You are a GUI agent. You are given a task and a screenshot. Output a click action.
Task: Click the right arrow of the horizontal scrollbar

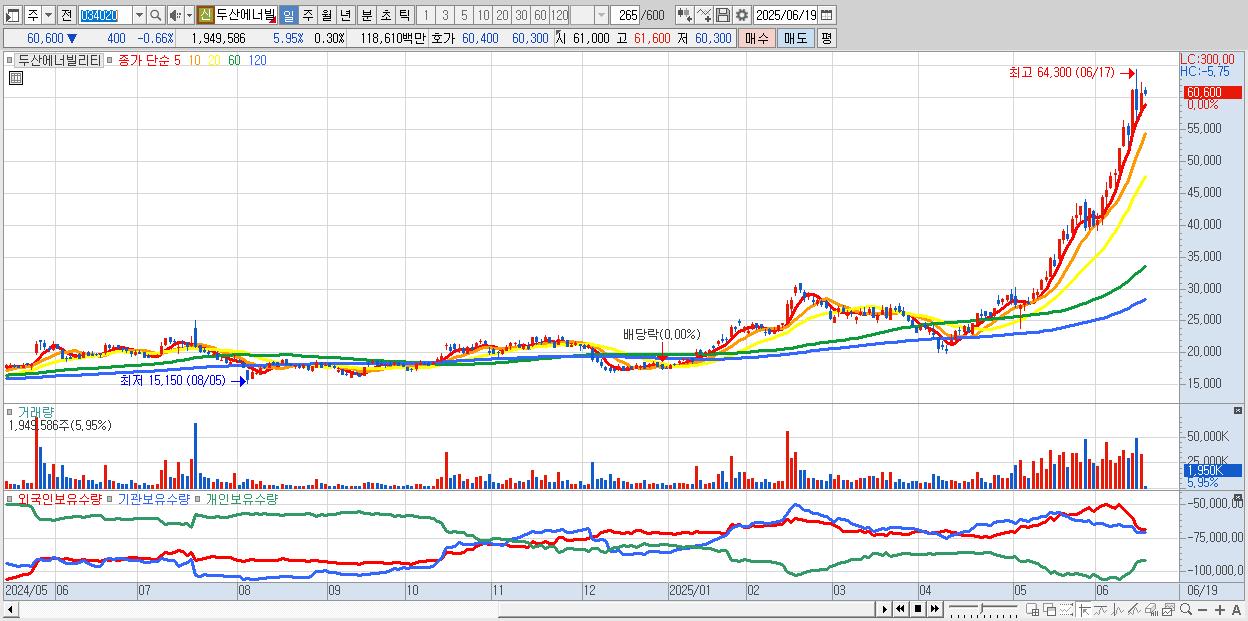point(885,609)
